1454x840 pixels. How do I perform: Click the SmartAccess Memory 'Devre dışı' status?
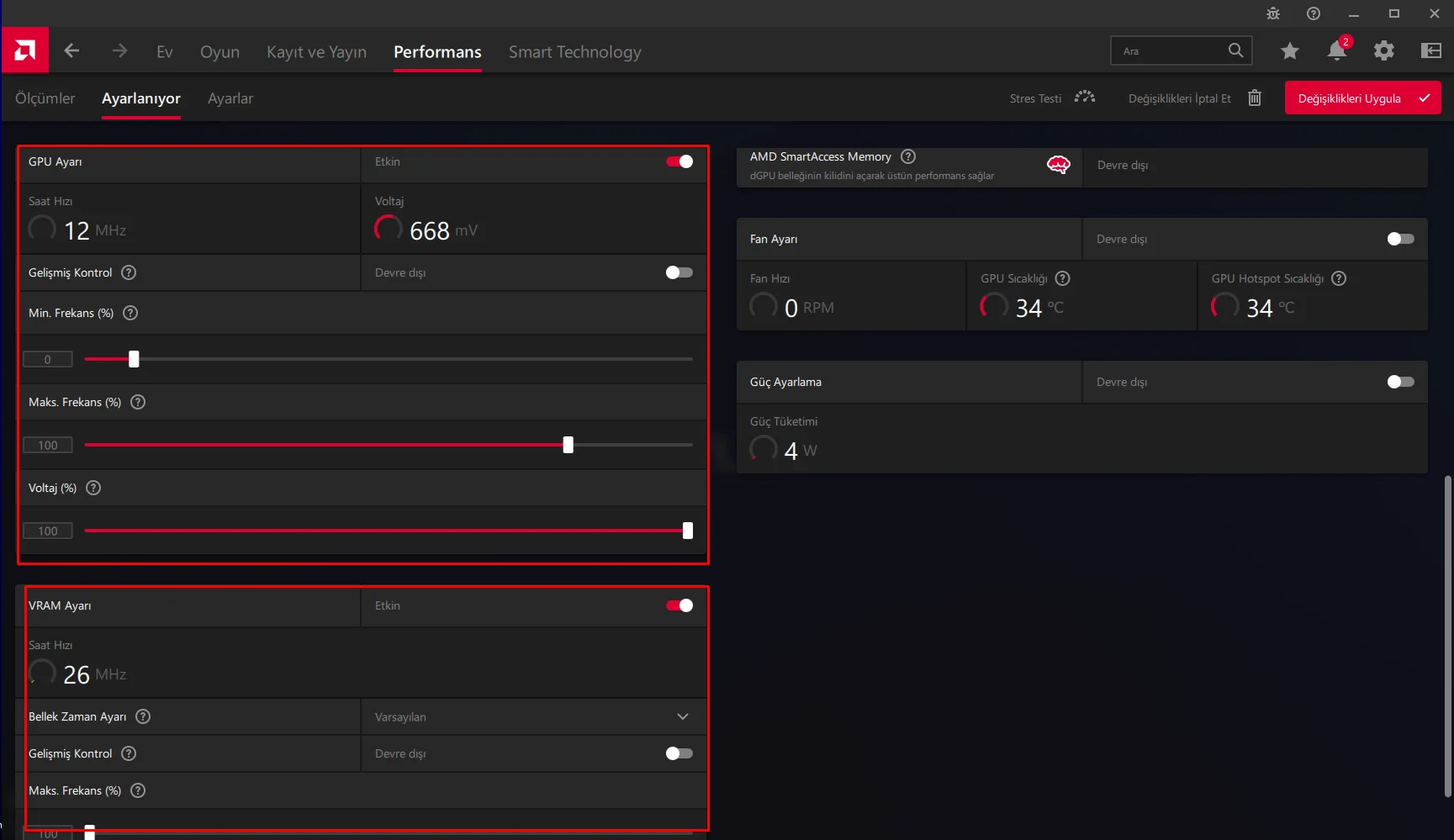[1123, 165]
